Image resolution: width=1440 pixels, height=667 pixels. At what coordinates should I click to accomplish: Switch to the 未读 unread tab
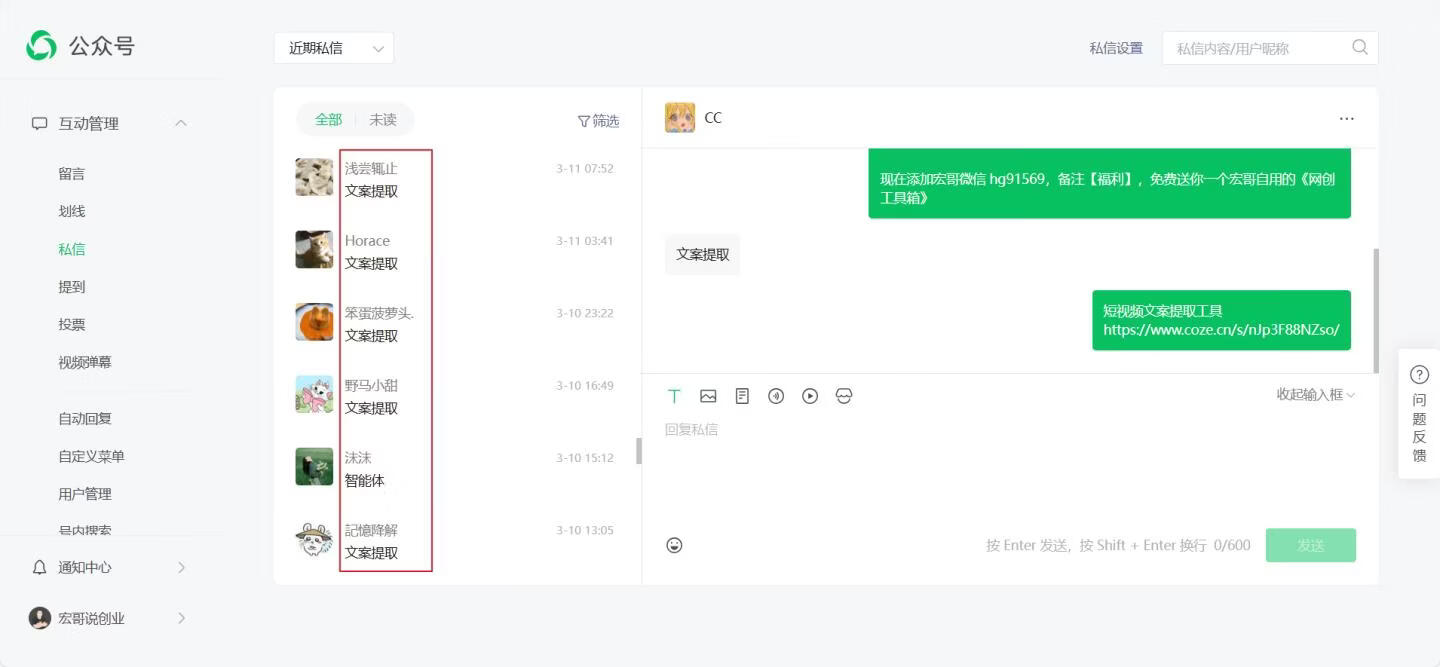[382, 119]
